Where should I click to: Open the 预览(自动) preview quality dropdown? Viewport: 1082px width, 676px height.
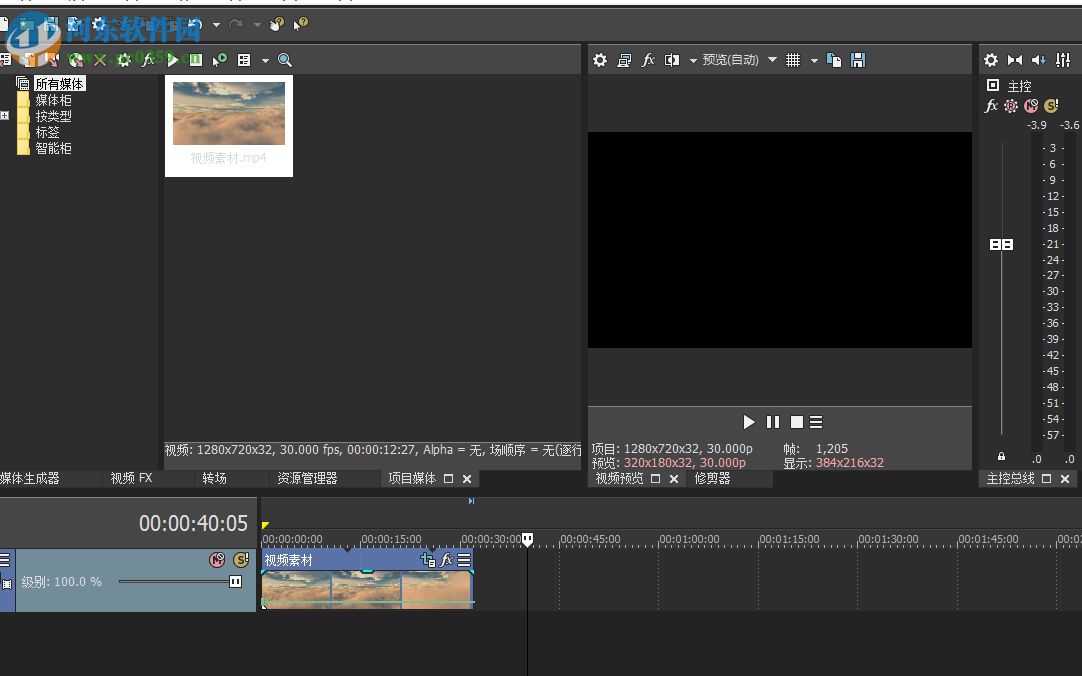pos(772,60)
